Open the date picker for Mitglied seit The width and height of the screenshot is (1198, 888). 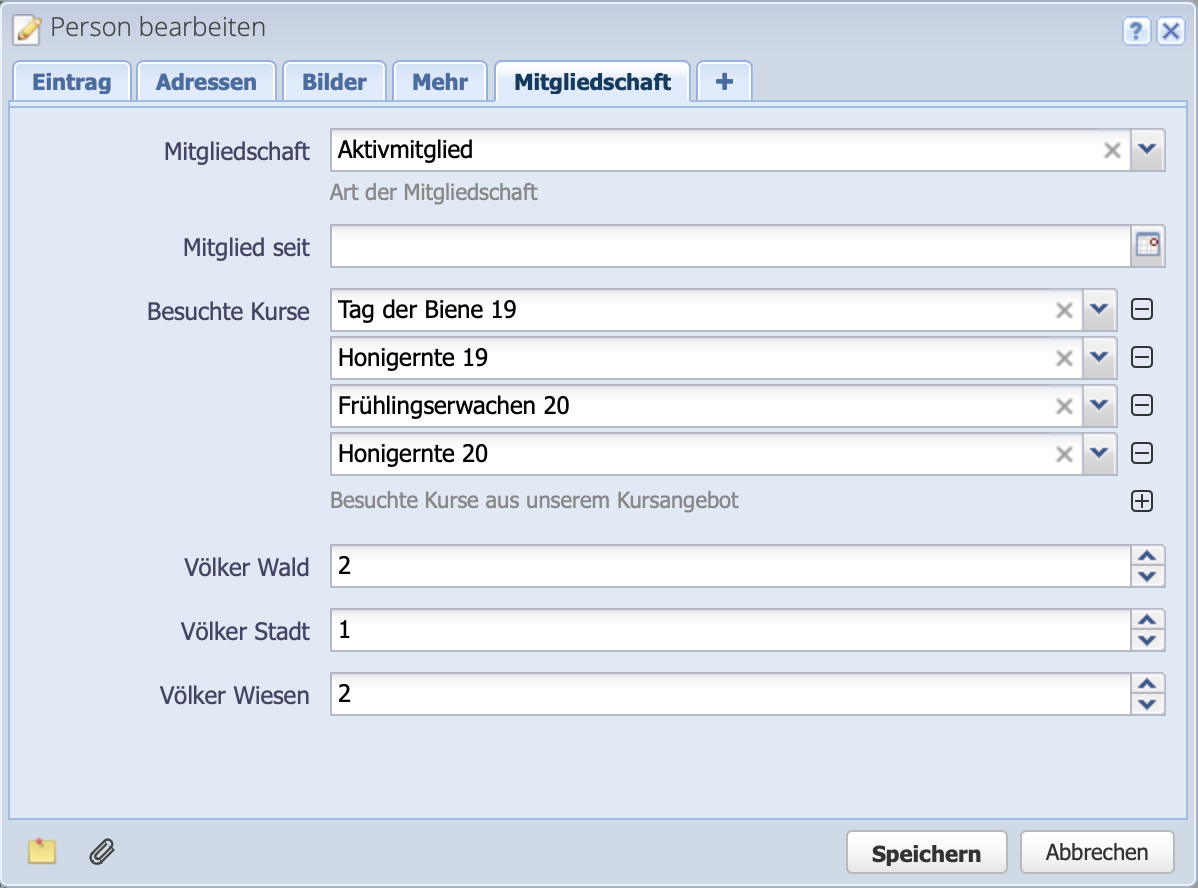coord(1146,246)
